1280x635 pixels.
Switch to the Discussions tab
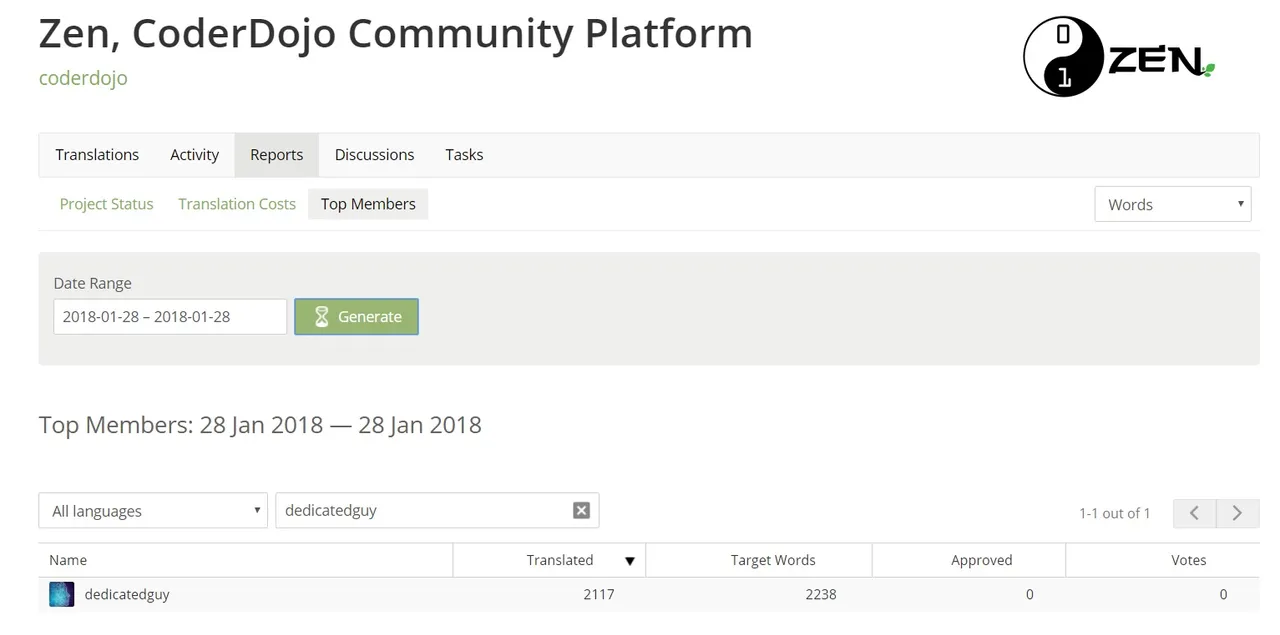coord(374,155)
